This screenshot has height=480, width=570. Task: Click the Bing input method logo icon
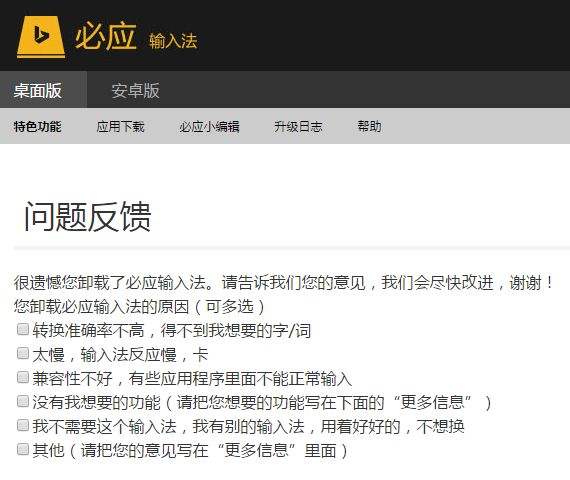click(x=41, y=37)
